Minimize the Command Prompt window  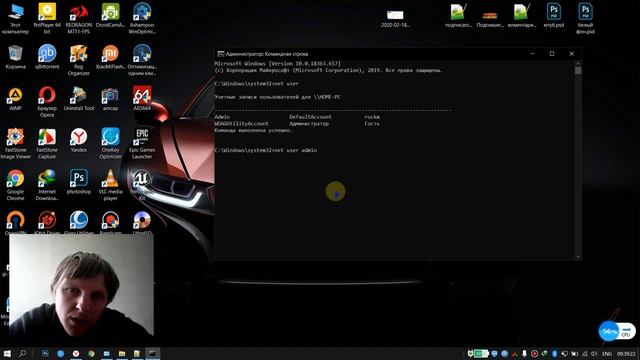pyautogui.click(x=532, y=54)
